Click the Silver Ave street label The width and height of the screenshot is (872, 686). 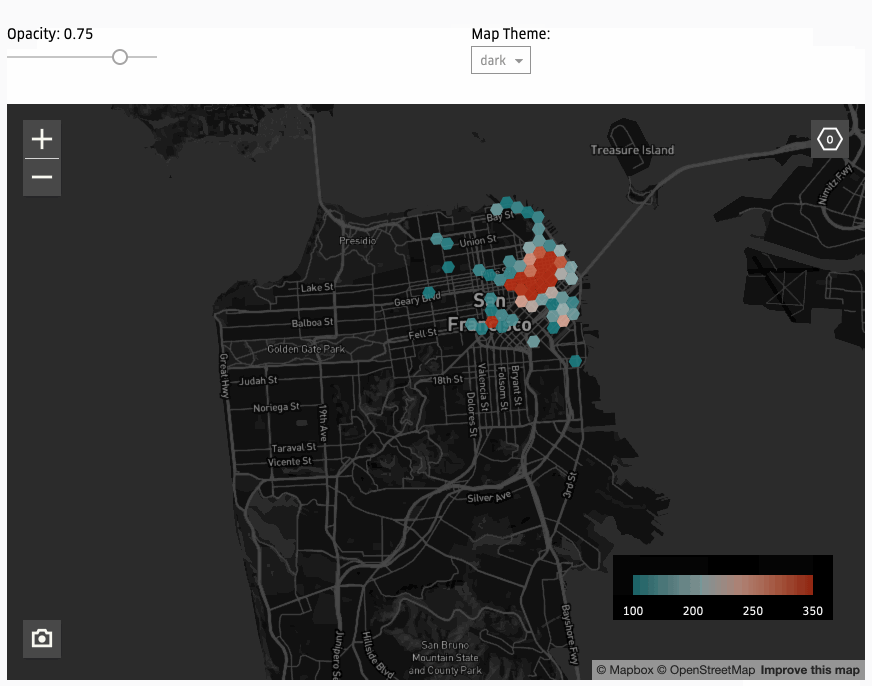click(488, 497)
